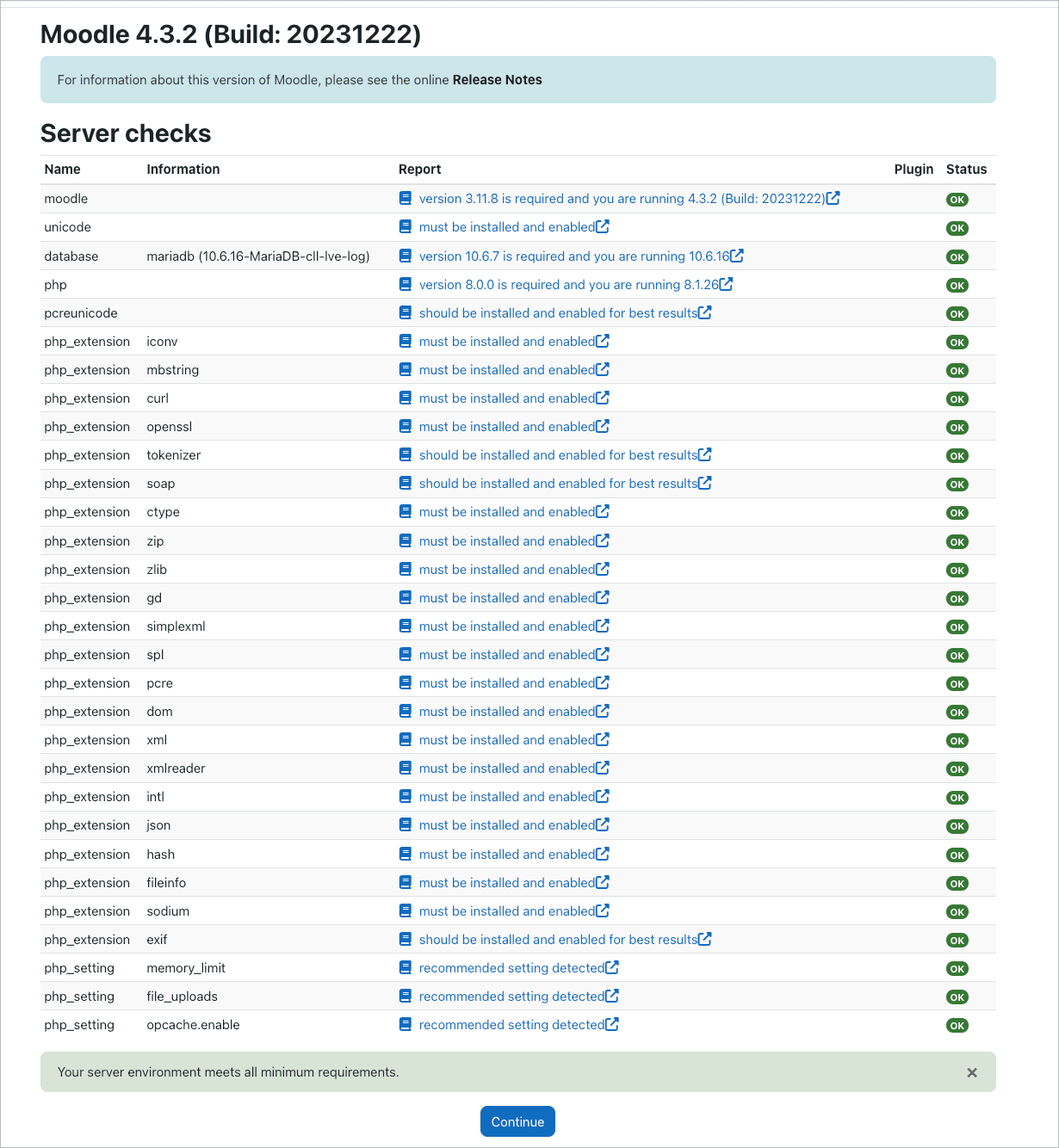Click the book icon in the moodle row
The image size is (1059, 1148).
point(406,198)
